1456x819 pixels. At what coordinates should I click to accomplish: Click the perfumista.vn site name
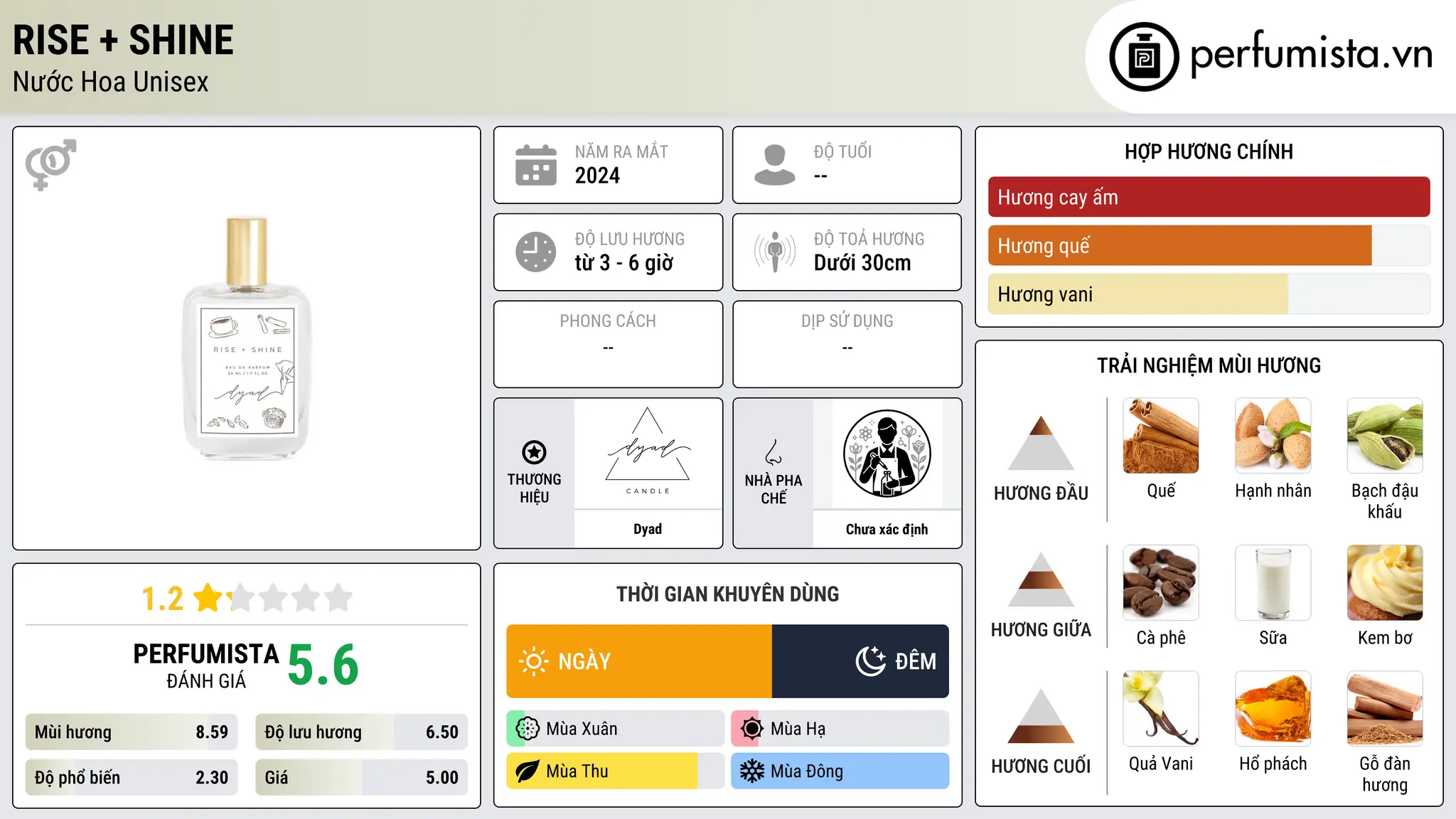(x=1311, y=54)
